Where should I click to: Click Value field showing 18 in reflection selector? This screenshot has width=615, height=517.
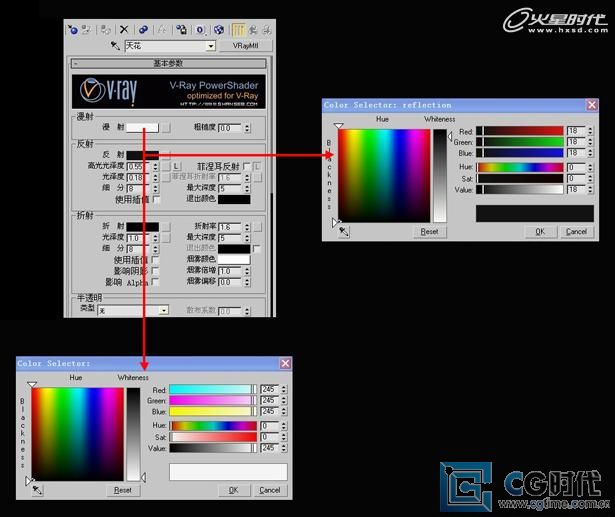pos(577,190)
